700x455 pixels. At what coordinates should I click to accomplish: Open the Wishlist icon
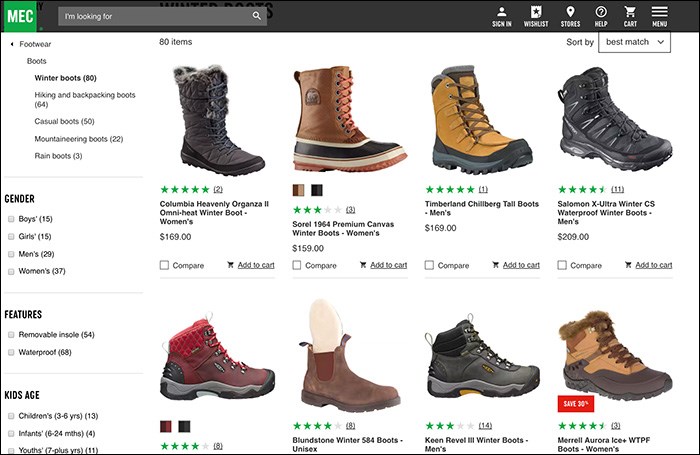click(x=536, y=17)
